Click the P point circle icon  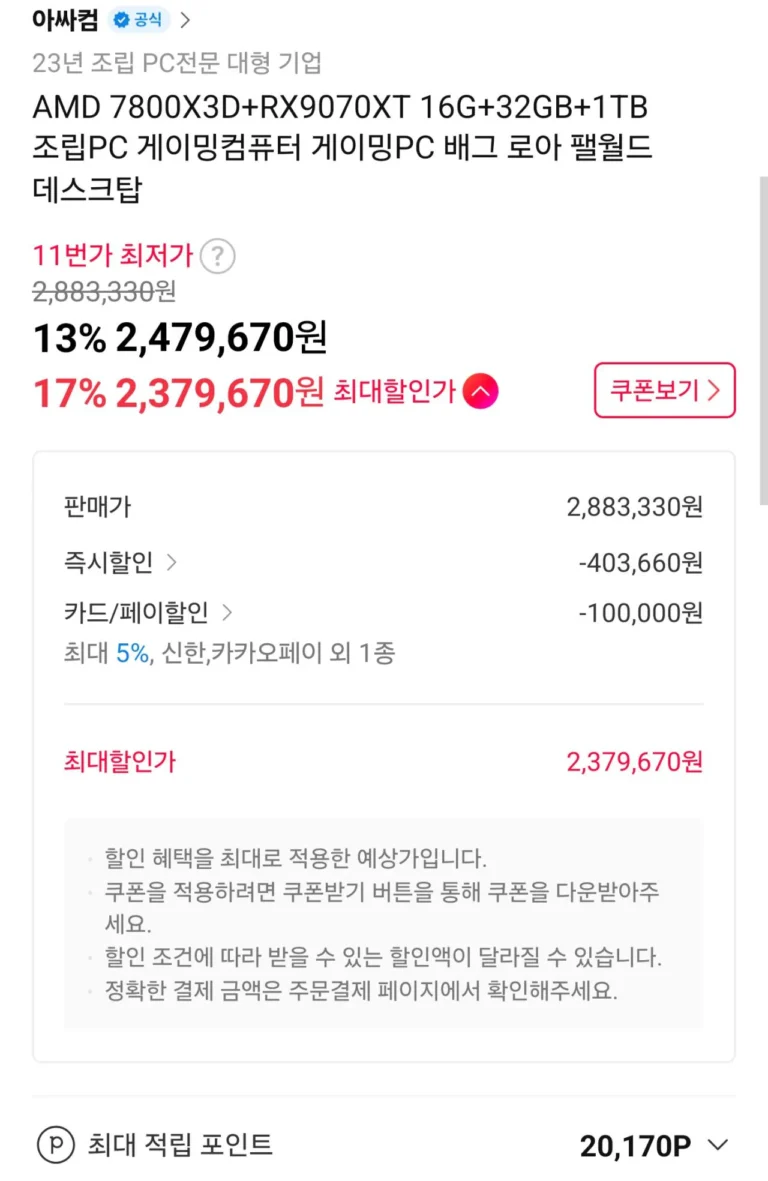coord(55,1145)
